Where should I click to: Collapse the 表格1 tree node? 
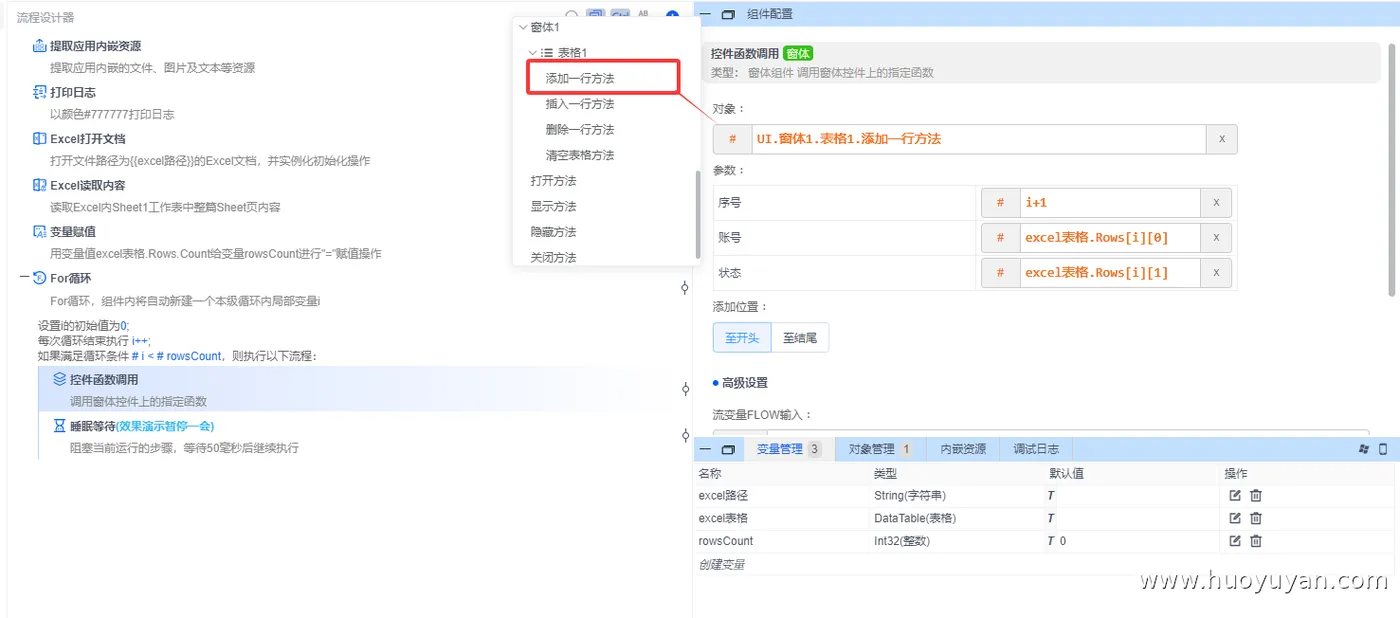(x=533, y=52)
